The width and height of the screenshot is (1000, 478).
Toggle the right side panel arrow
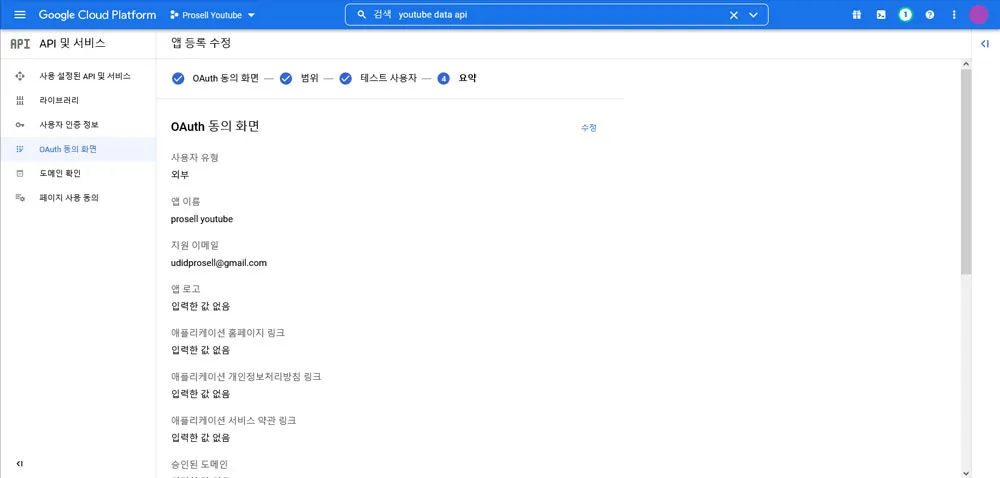[x=985, y=43]
